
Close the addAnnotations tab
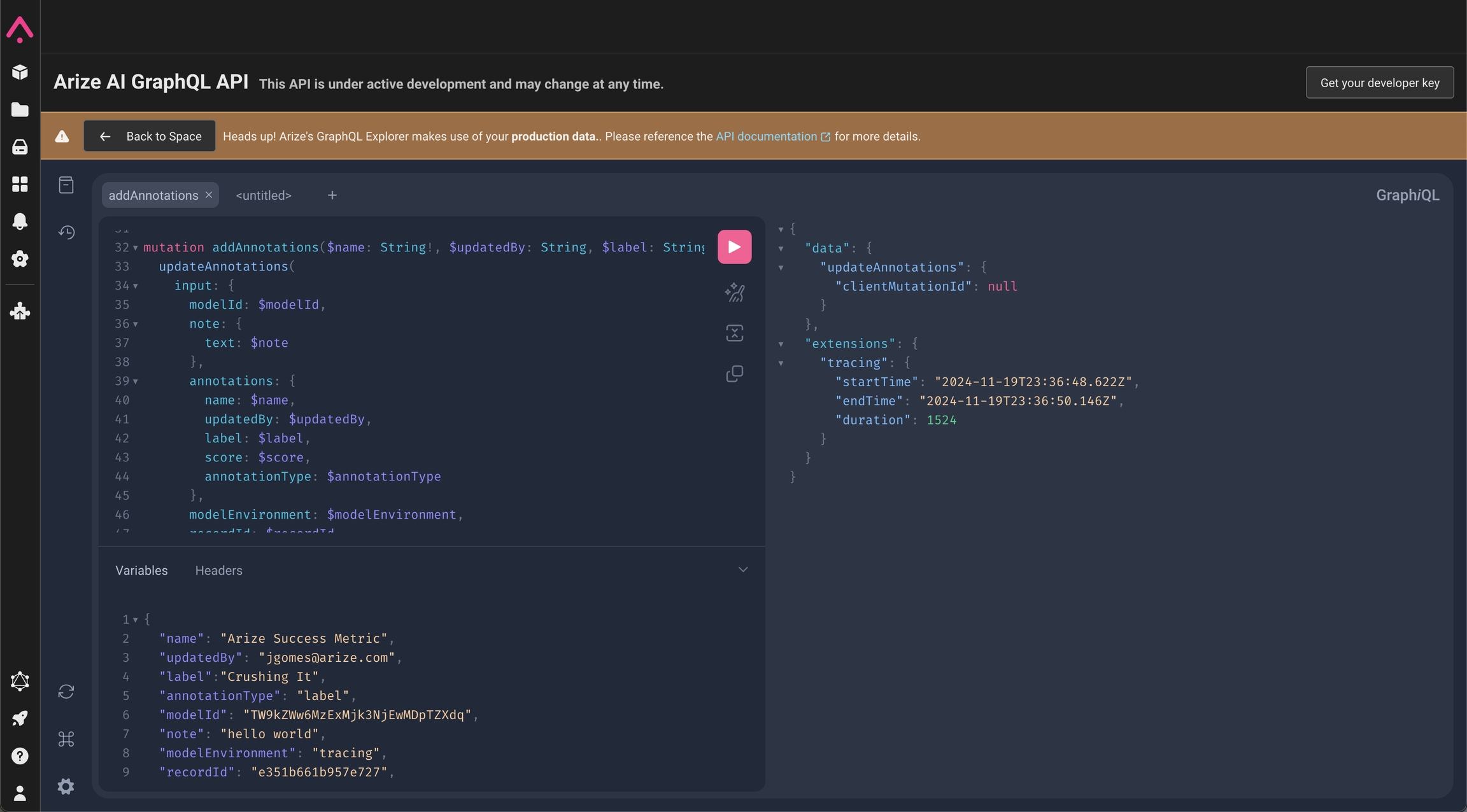(x=209, y=195)
